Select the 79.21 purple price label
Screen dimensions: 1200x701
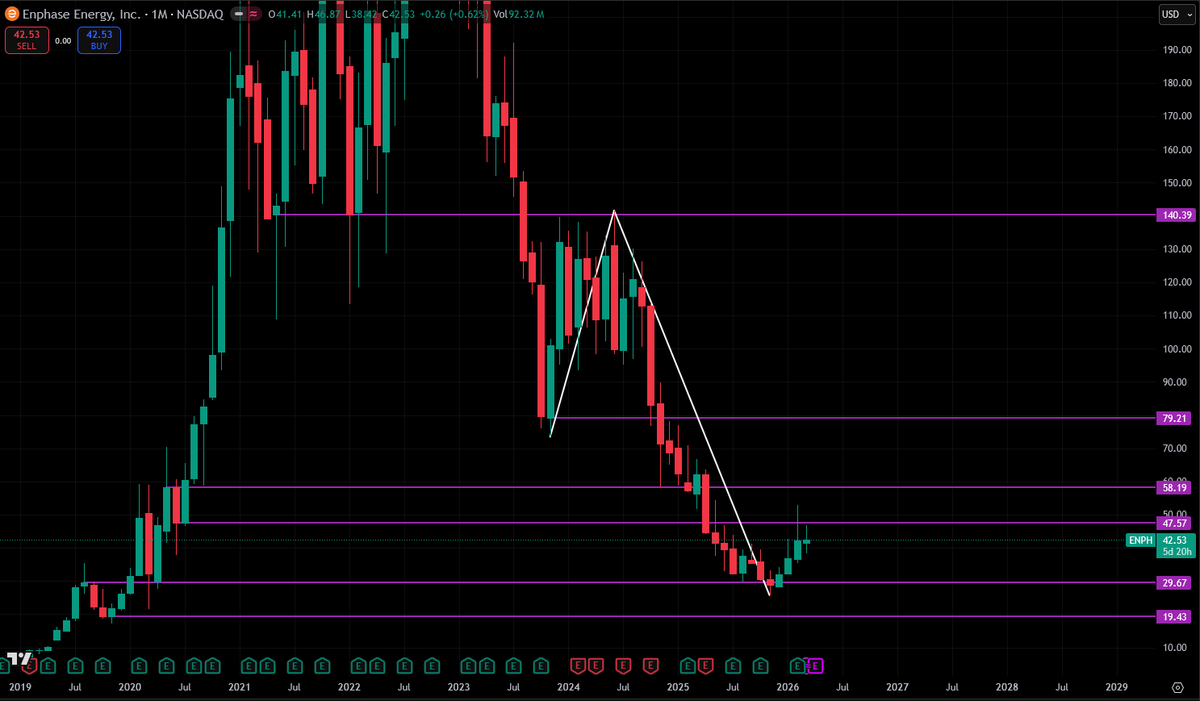coord(1175,418)
